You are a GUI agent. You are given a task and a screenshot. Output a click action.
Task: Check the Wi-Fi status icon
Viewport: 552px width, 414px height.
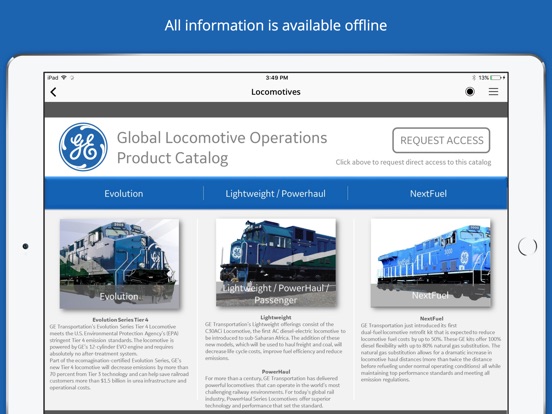pyautogui.click(x=64, y=77)
